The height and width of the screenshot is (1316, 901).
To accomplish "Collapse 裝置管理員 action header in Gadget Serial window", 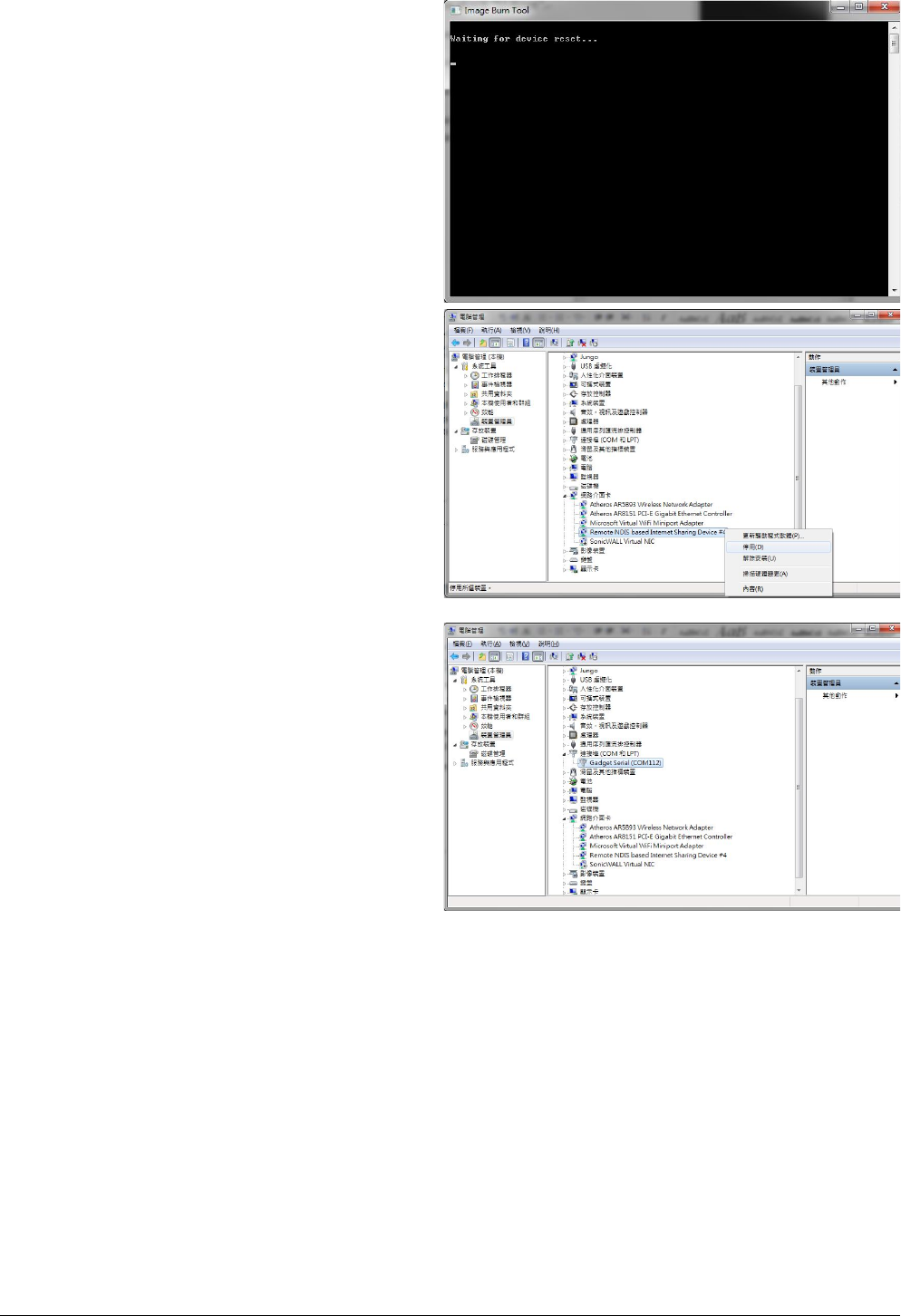I will coord(896,683).
